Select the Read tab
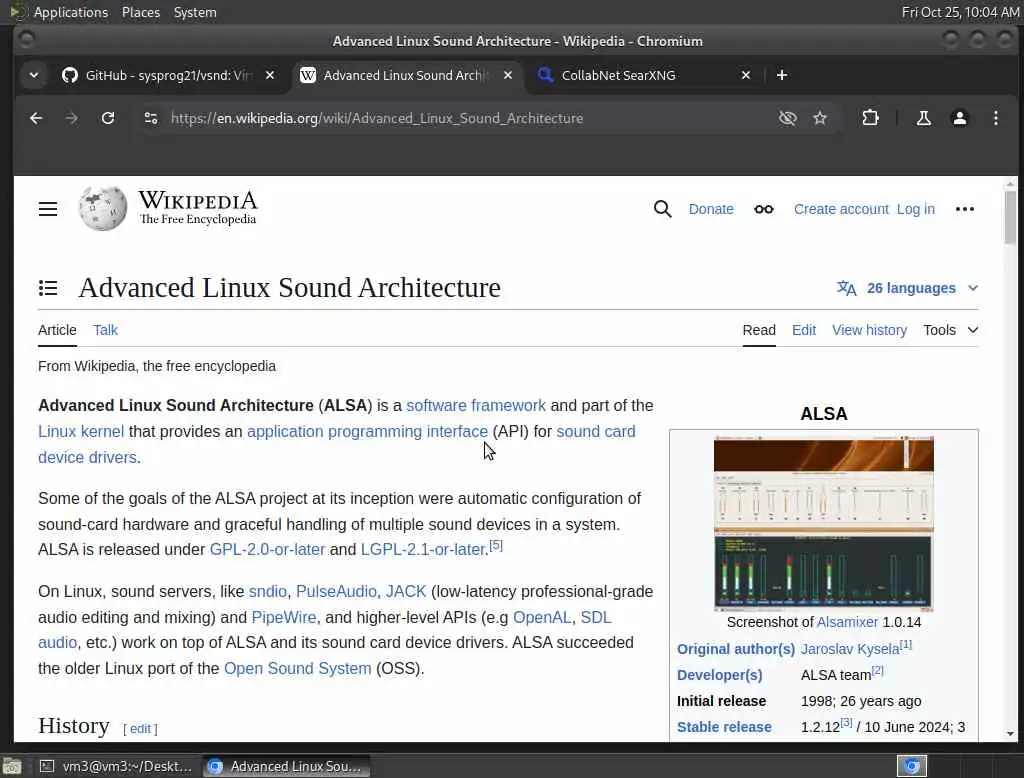1024x778 pixels. [x=759, y=330]
